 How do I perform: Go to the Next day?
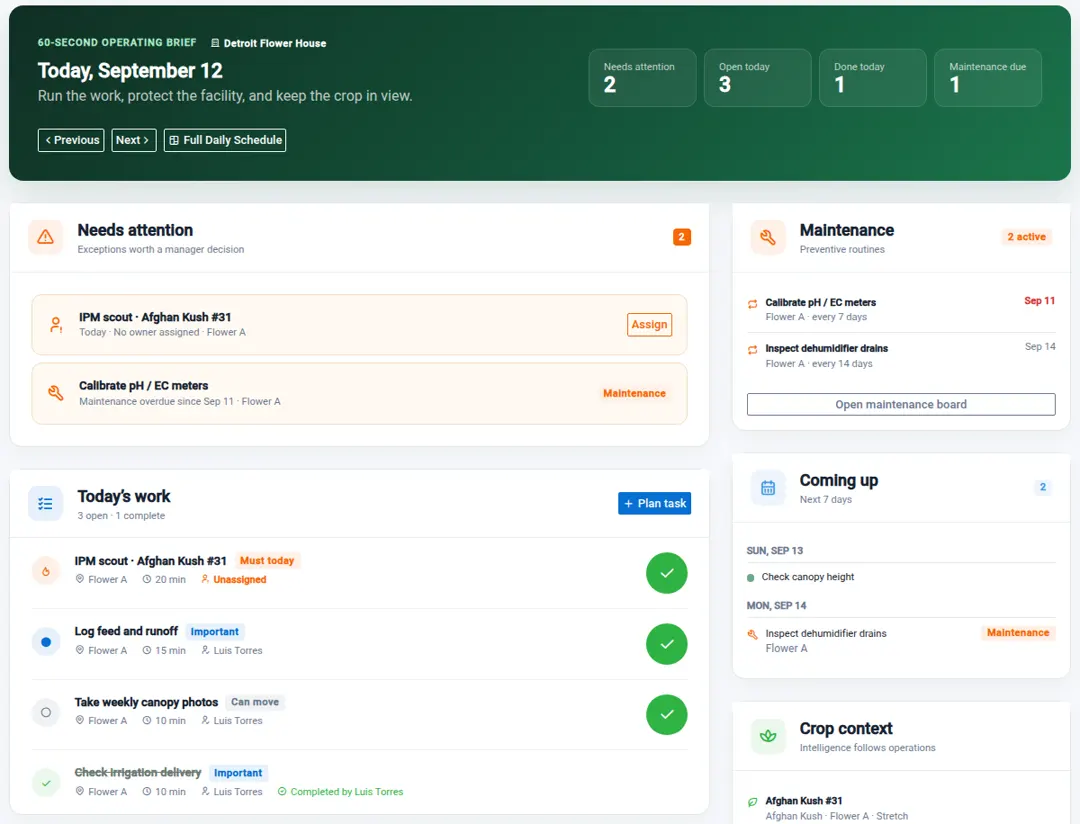coord(134,140)
